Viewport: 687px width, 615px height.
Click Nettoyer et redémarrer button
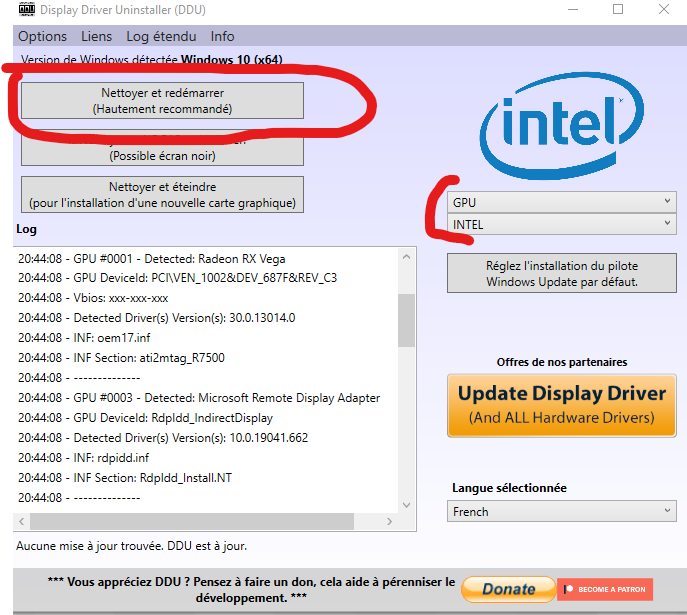pos(162,101)
